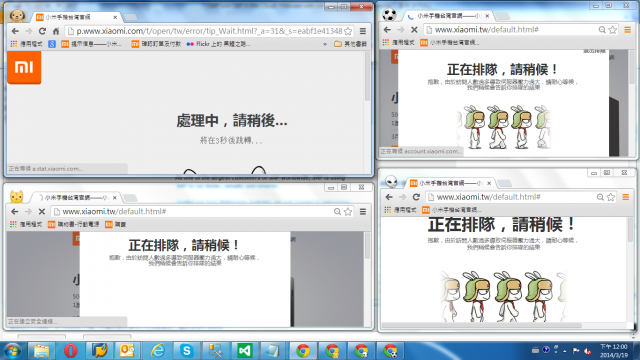Click horizontal scrollbar in bottom-right window

coord(482,326)
